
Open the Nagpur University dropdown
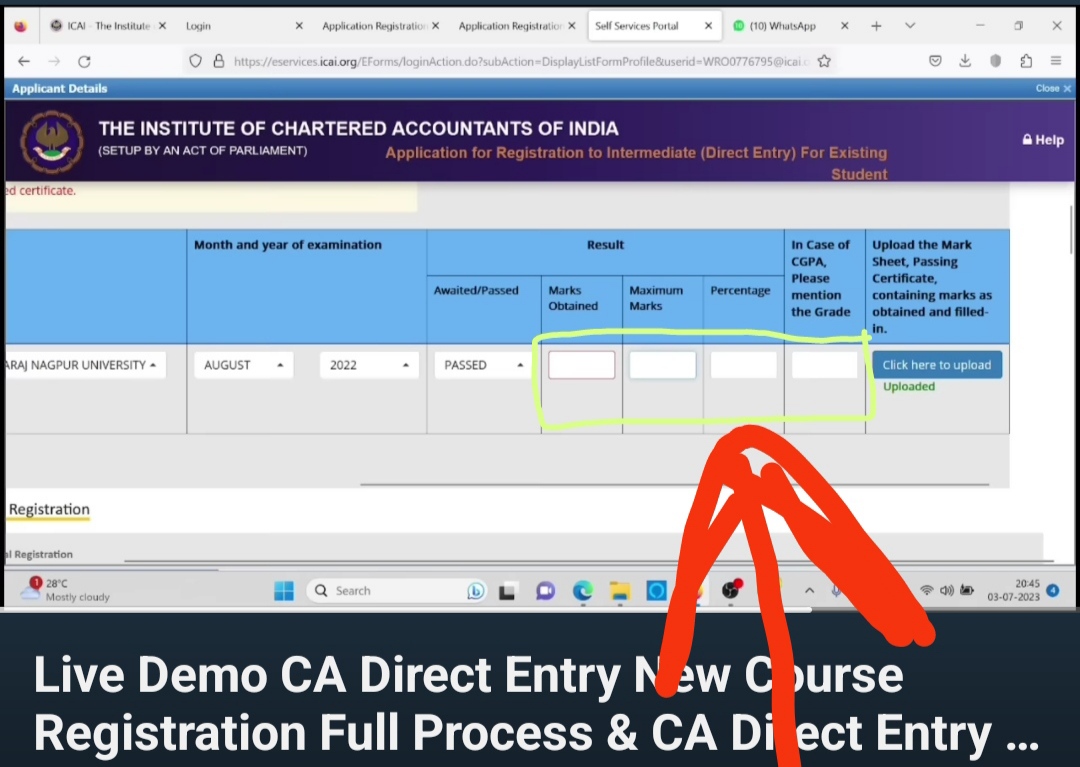(x=83, y=365)
